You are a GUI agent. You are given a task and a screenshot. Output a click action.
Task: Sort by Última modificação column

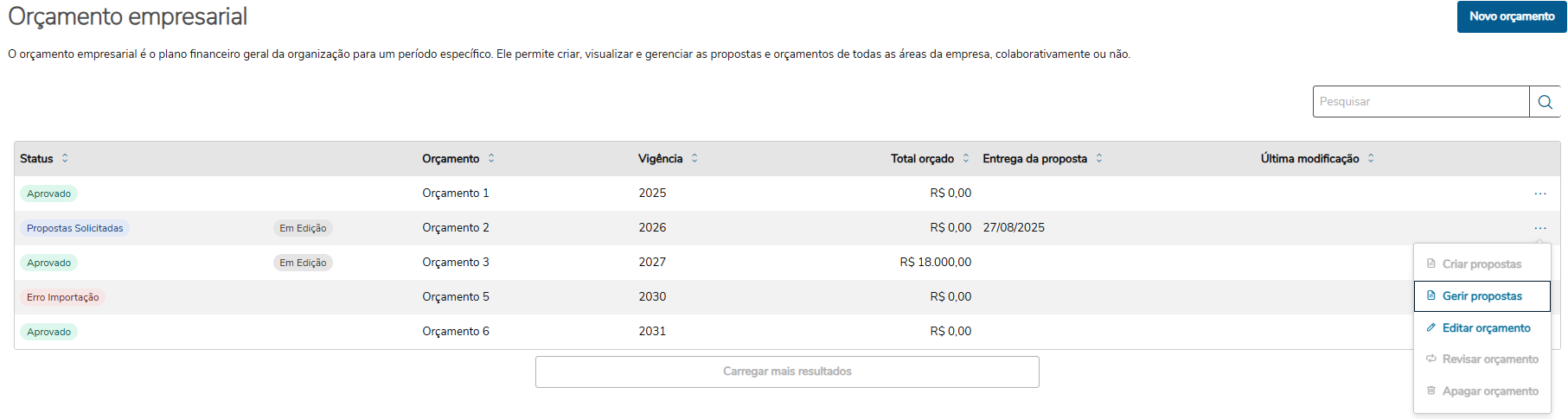click(1371, 158)
